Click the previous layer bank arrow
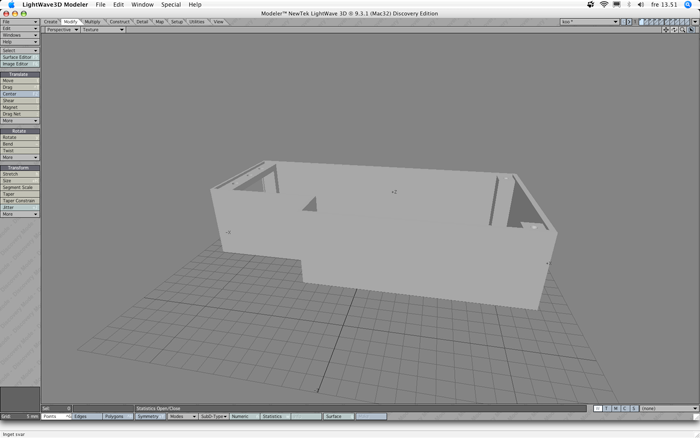Screen dimensions: 700x438 [x=624, y=21]
